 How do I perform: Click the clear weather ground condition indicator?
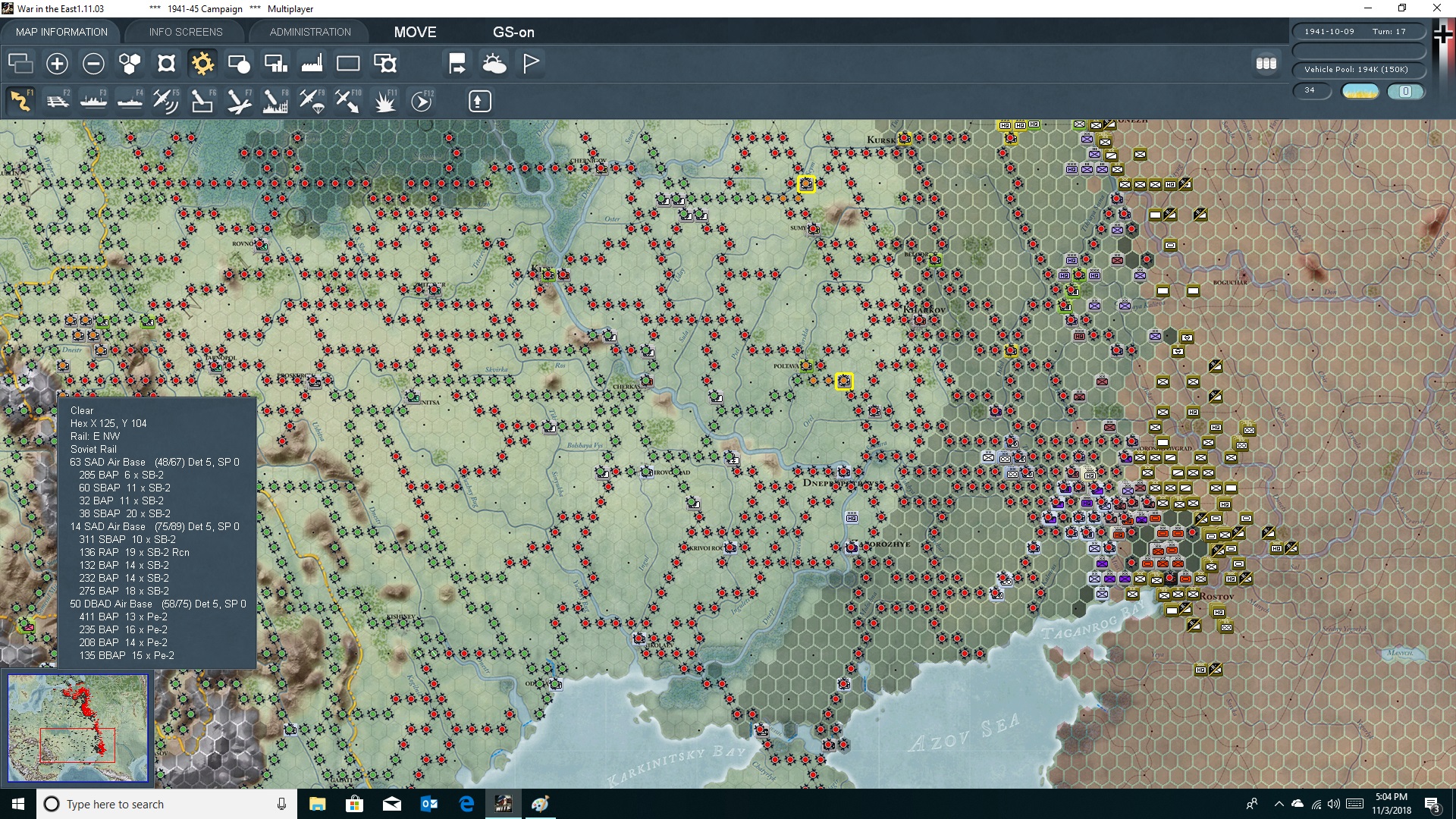click(1360, 92)
